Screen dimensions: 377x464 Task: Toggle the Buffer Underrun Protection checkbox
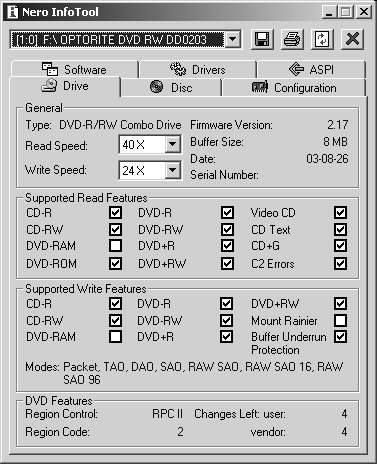pyautogui.click(x=340, y=337)
